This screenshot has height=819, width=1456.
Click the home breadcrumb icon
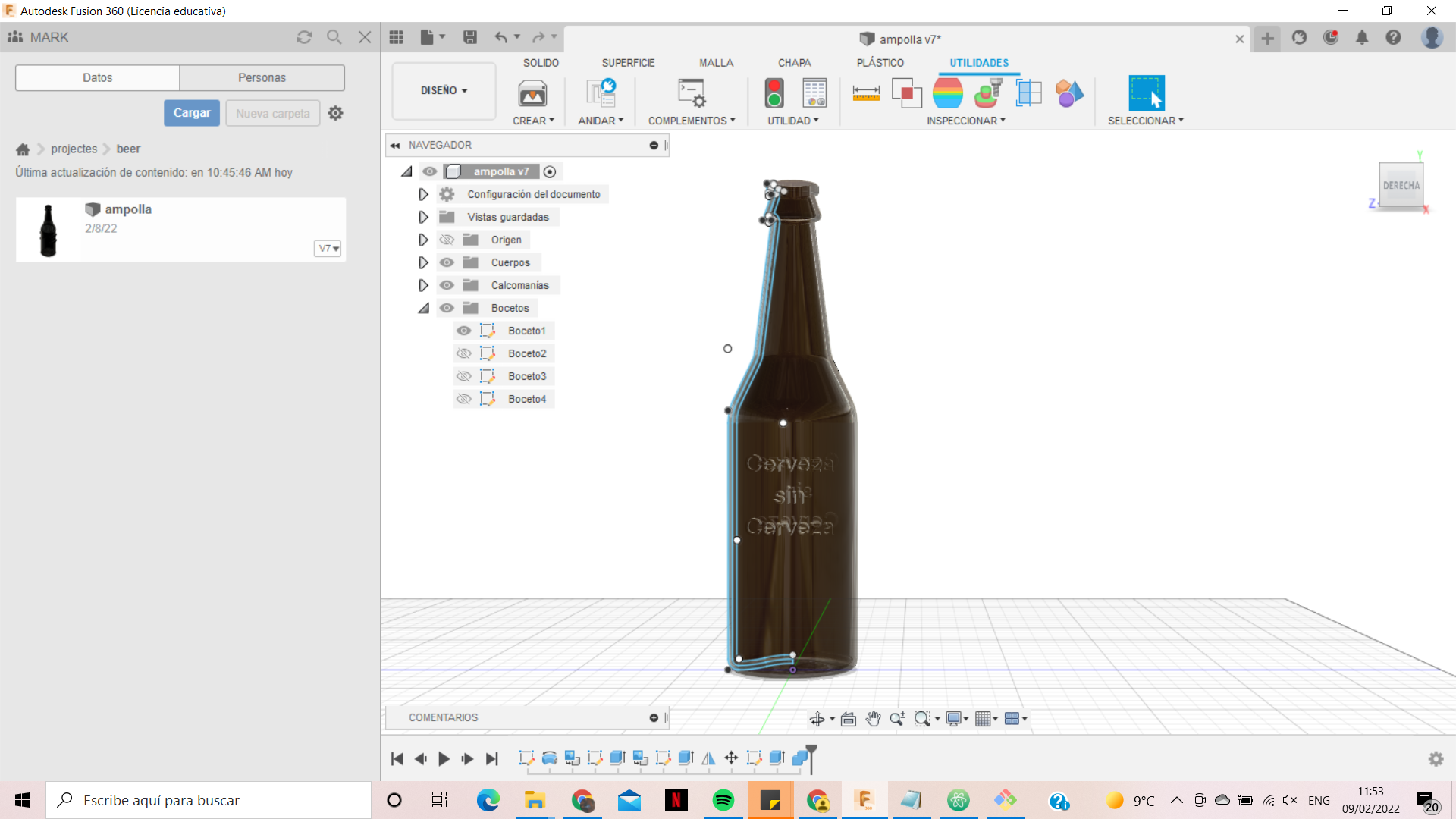tap(23, 149)
